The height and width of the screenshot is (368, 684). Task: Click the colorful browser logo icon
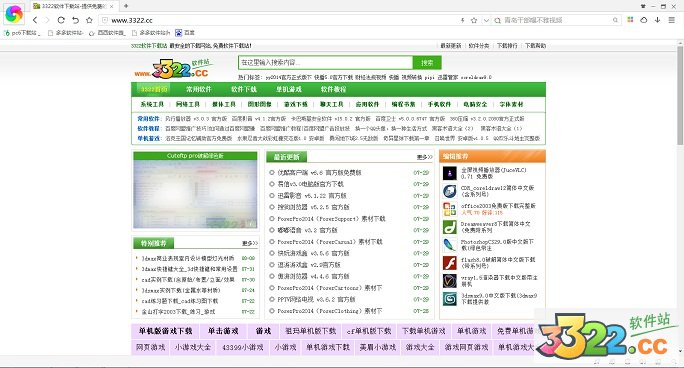pos(14,14)
